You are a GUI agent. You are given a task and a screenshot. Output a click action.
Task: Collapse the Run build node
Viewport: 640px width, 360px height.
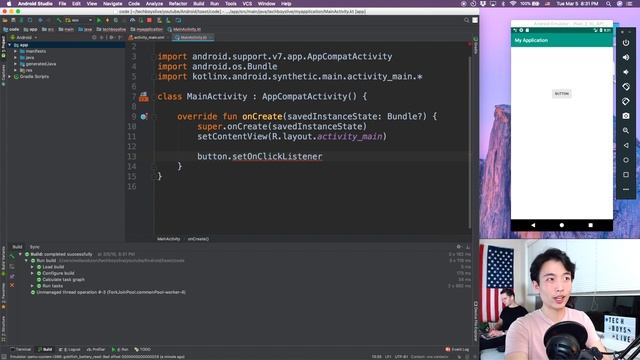pyautogui.click(x=27, y=260)
